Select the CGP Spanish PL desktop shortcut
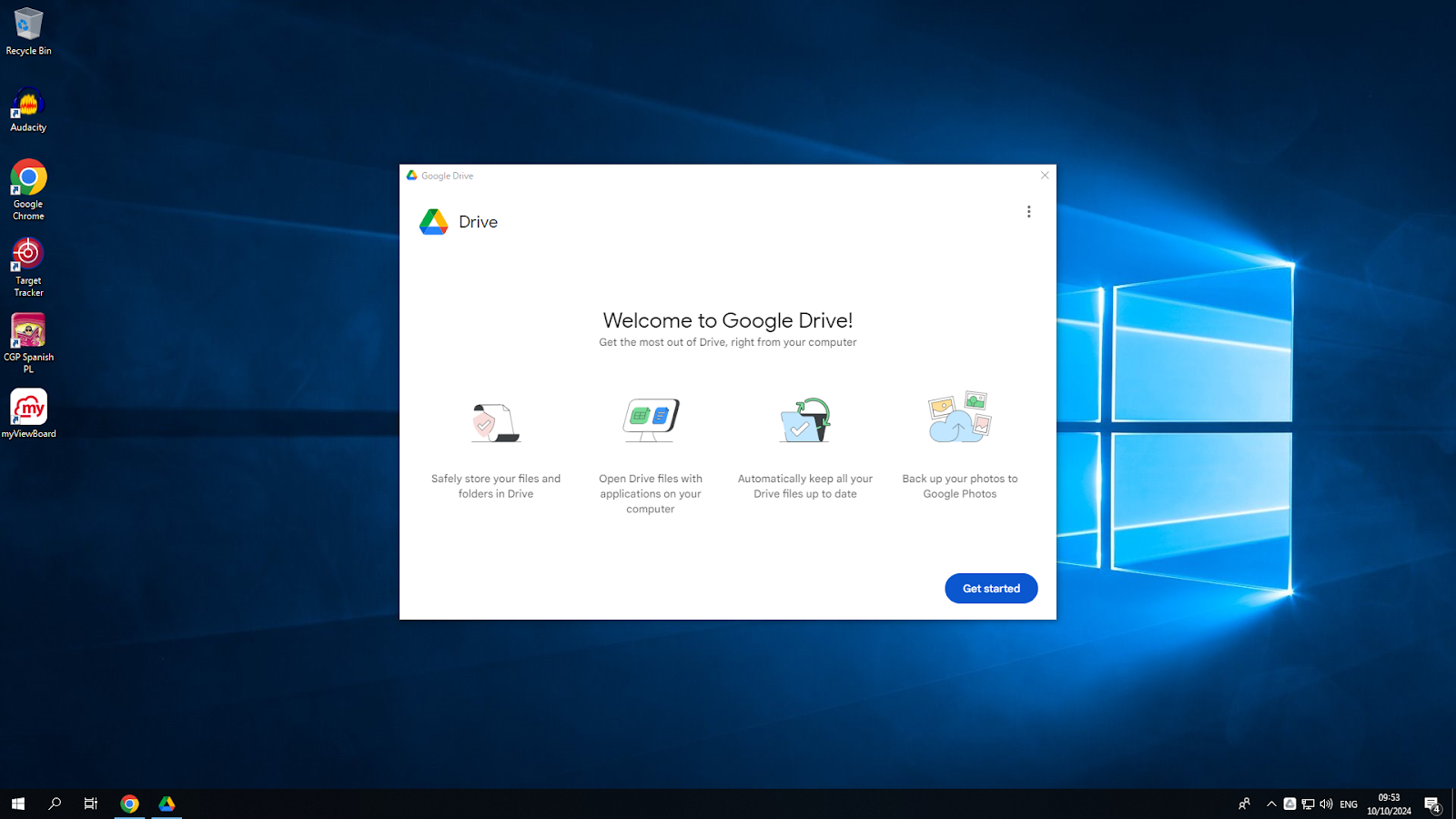Screen dimensions: 1456x819 (x=28, y=344)
